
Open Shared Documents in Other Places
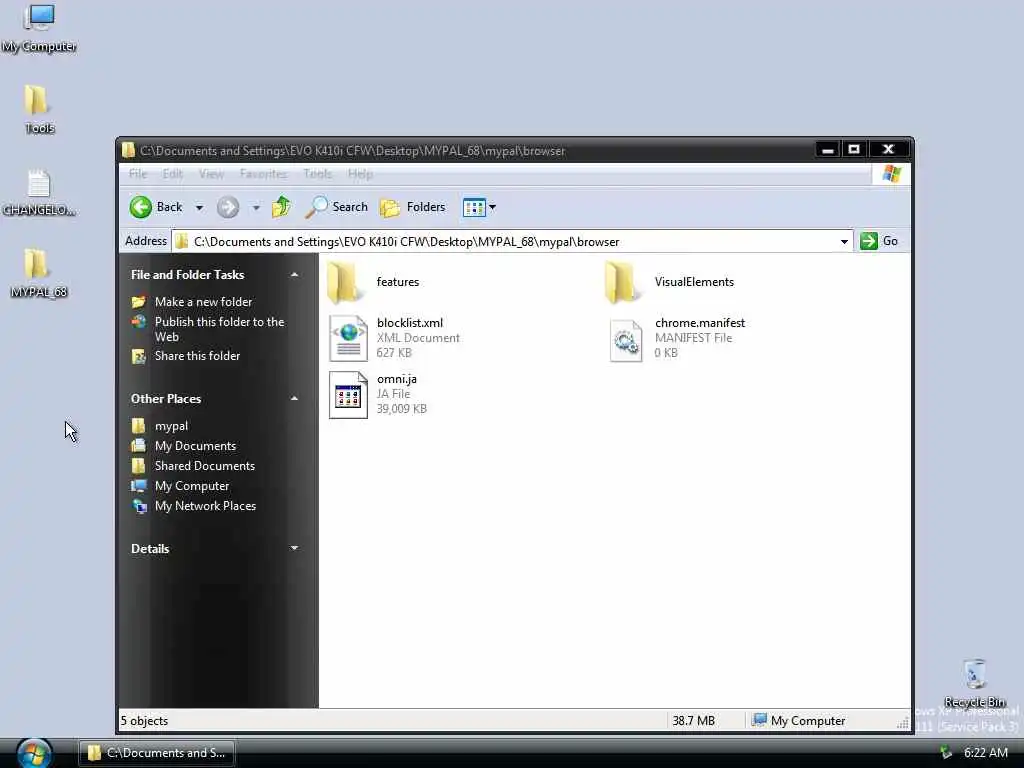tap(204, 466)
